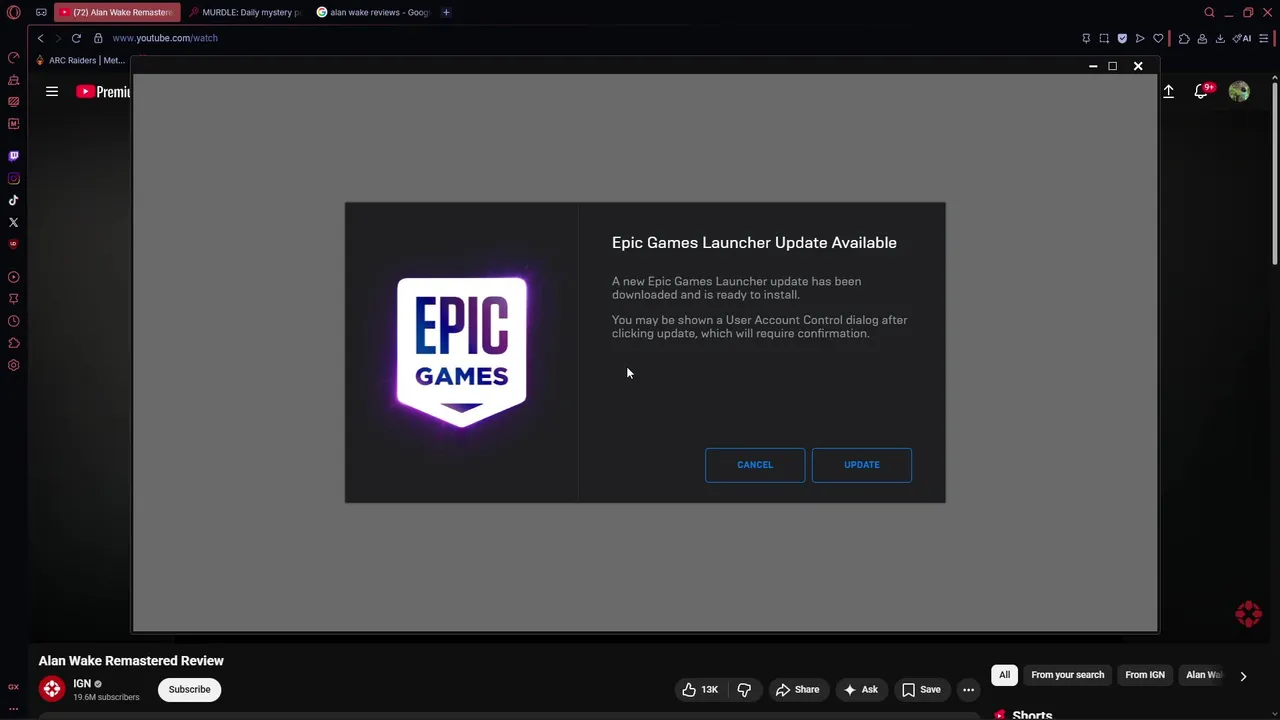Click the browser profile account icon
This screenshot has width=1280, height=720.
pyautogui.click(x=1202, y=38)
